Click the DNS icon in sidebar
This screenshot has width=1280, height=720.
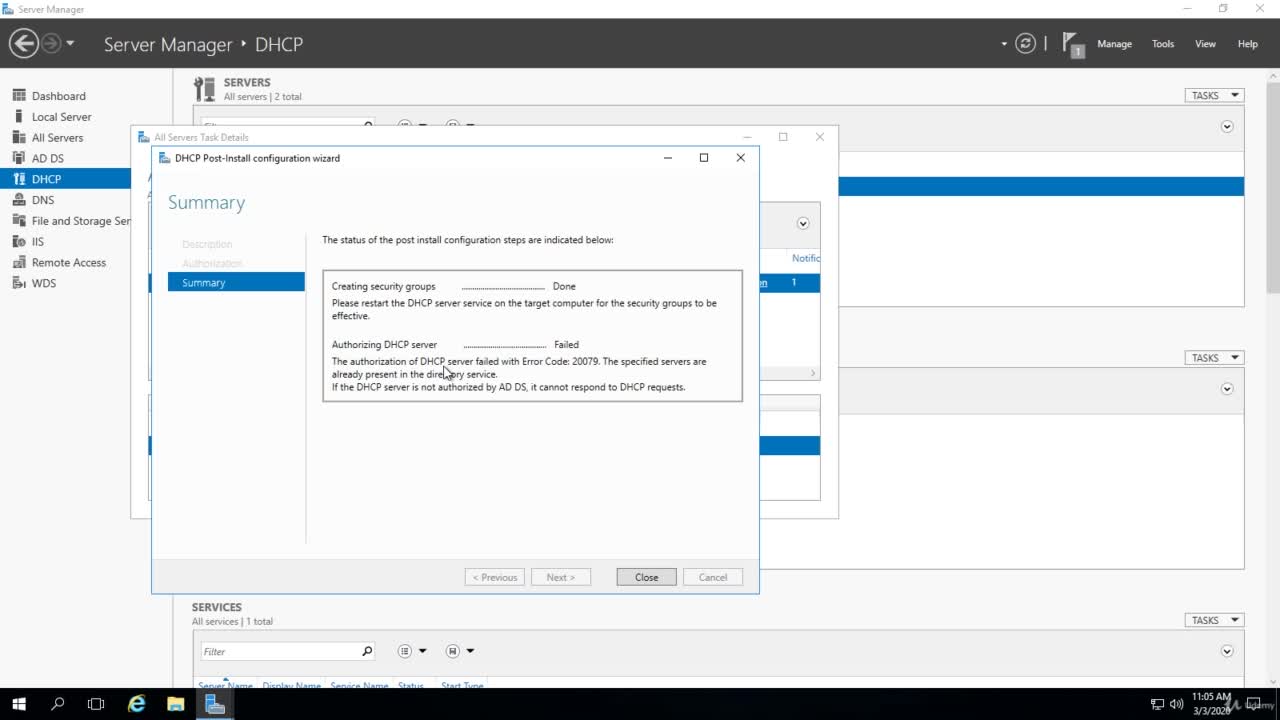(18, 200)
